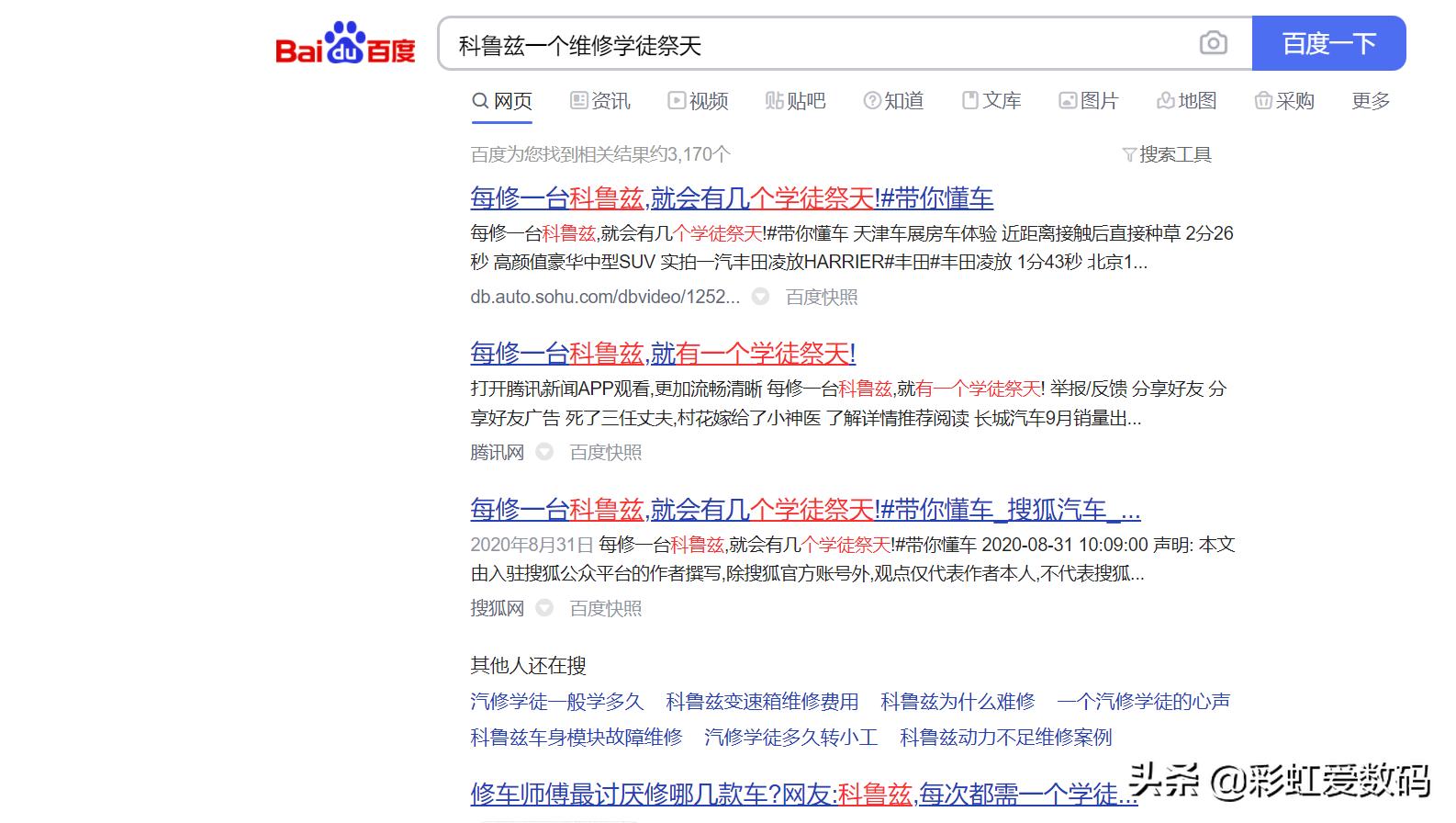Open first result 每修一台科鲁兹,就会有几个学徒祭天!#带你懂车

(x=732, y=198)
